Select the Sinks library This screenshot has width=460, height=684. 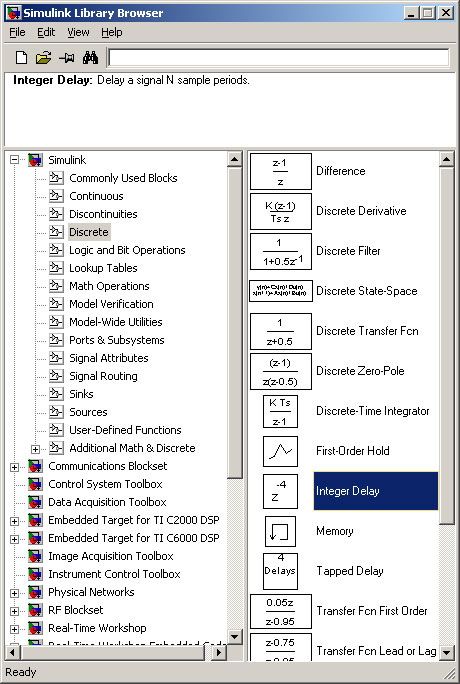tap(82, 394)
